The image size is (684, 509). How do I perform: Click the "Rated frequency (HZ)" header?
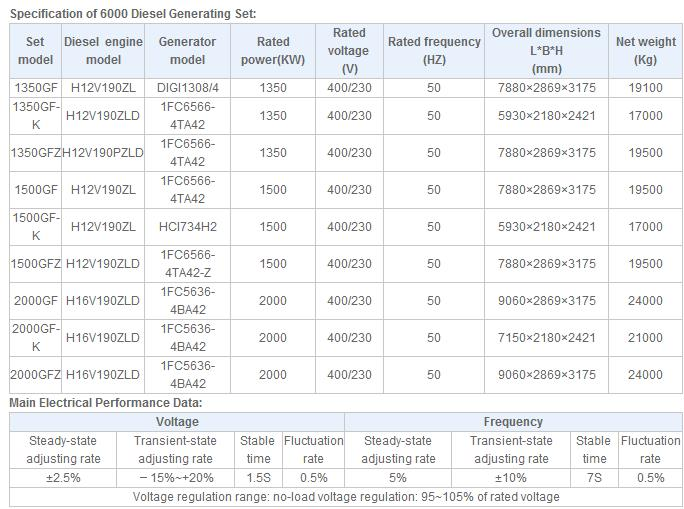[x=433, y=50]
